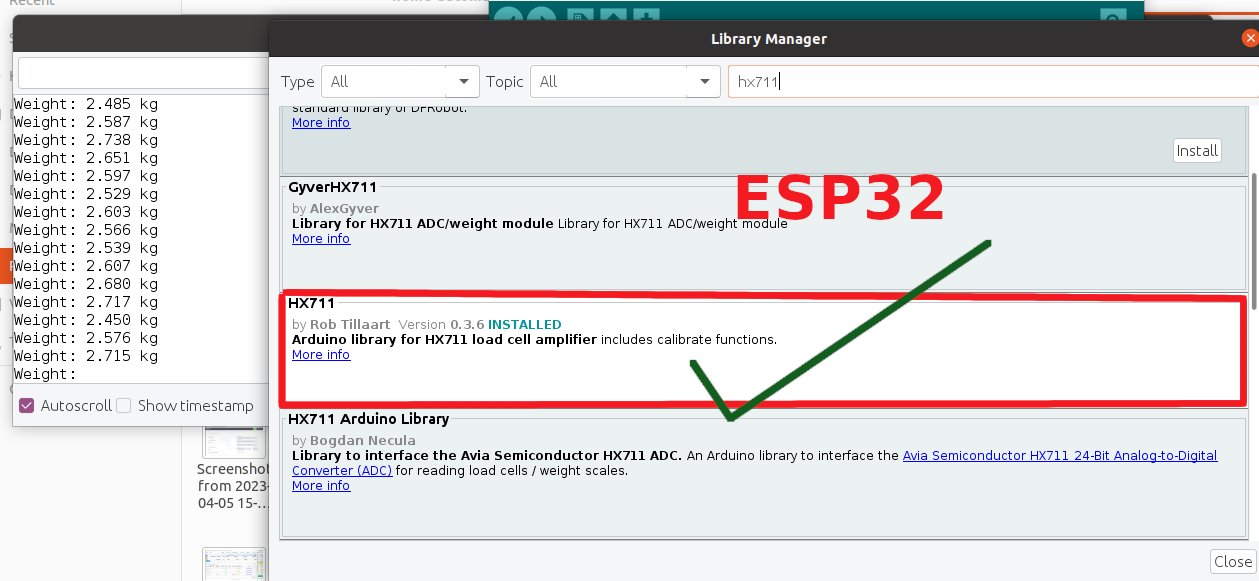The image size is (1259, 581).
Task: Click the author name Bogdan Necula
Action: coord(362,440)
